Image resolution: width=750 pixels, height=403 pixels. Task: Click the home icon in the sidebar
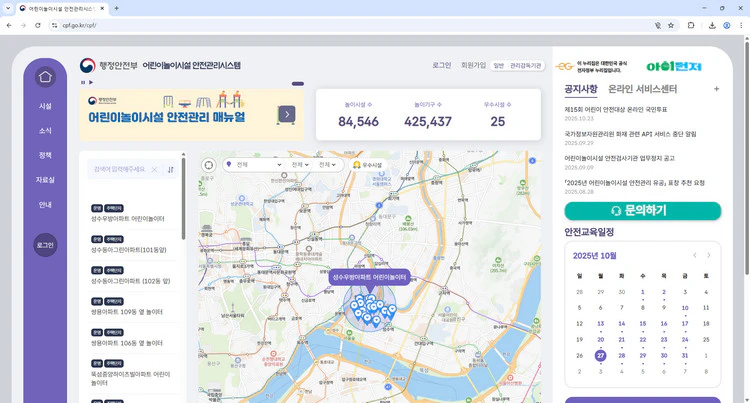click(x=45, y=77)
